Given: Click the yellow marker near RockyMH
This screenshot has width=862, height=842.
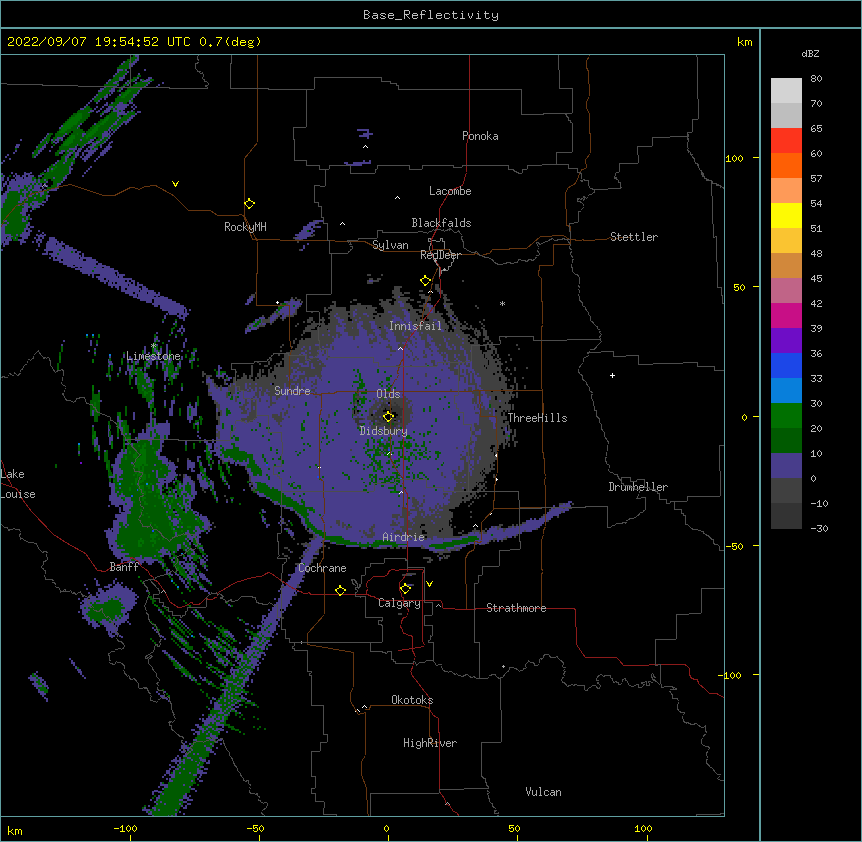Looking at the screenshot, I should [x=250, y=204].
